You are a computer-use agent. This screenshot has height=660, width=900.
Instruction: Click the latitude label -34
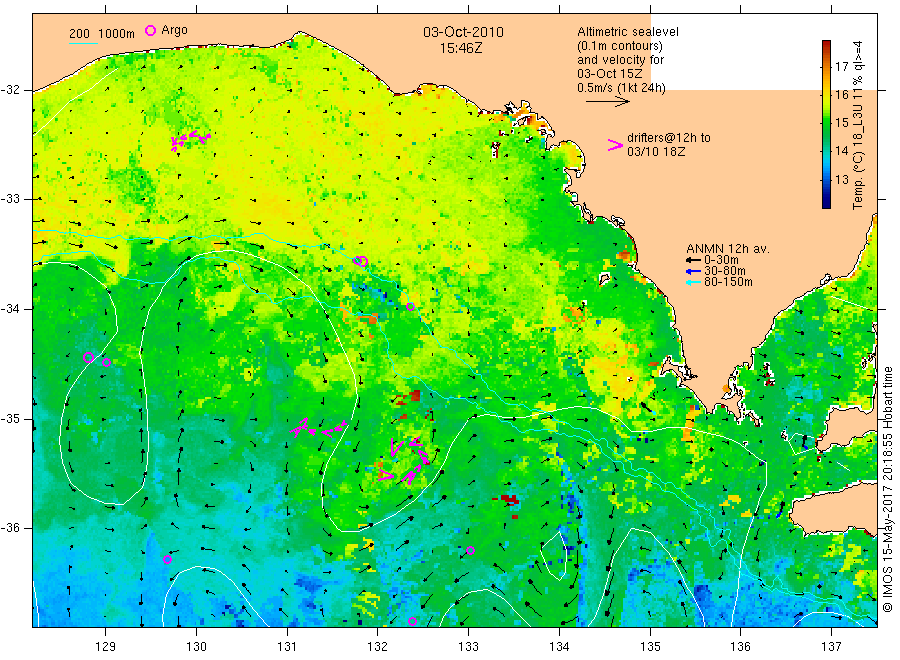click(10, 309)
